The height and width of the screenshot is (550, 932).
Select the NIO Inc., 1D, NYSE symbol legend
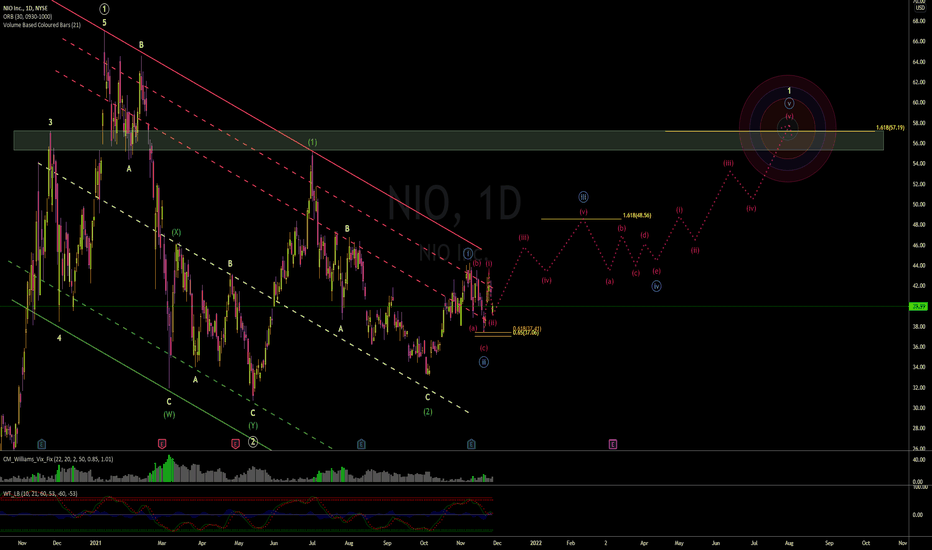[x=26, y=8]
